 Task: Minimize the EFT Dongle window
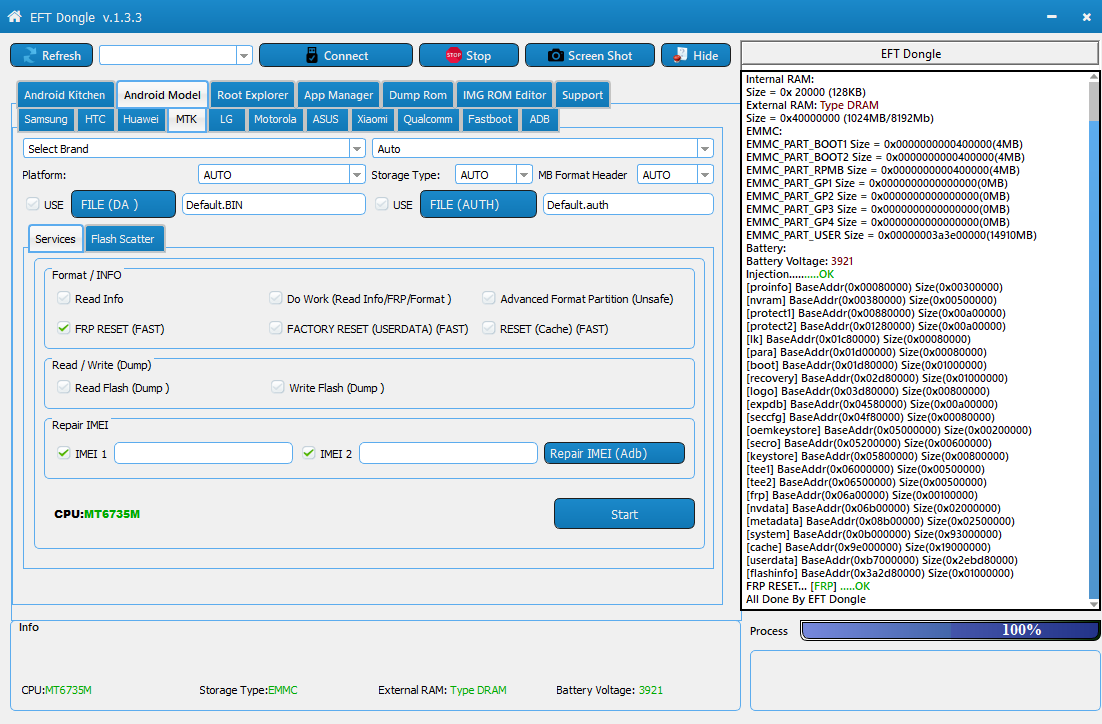tap(1051, 16)
